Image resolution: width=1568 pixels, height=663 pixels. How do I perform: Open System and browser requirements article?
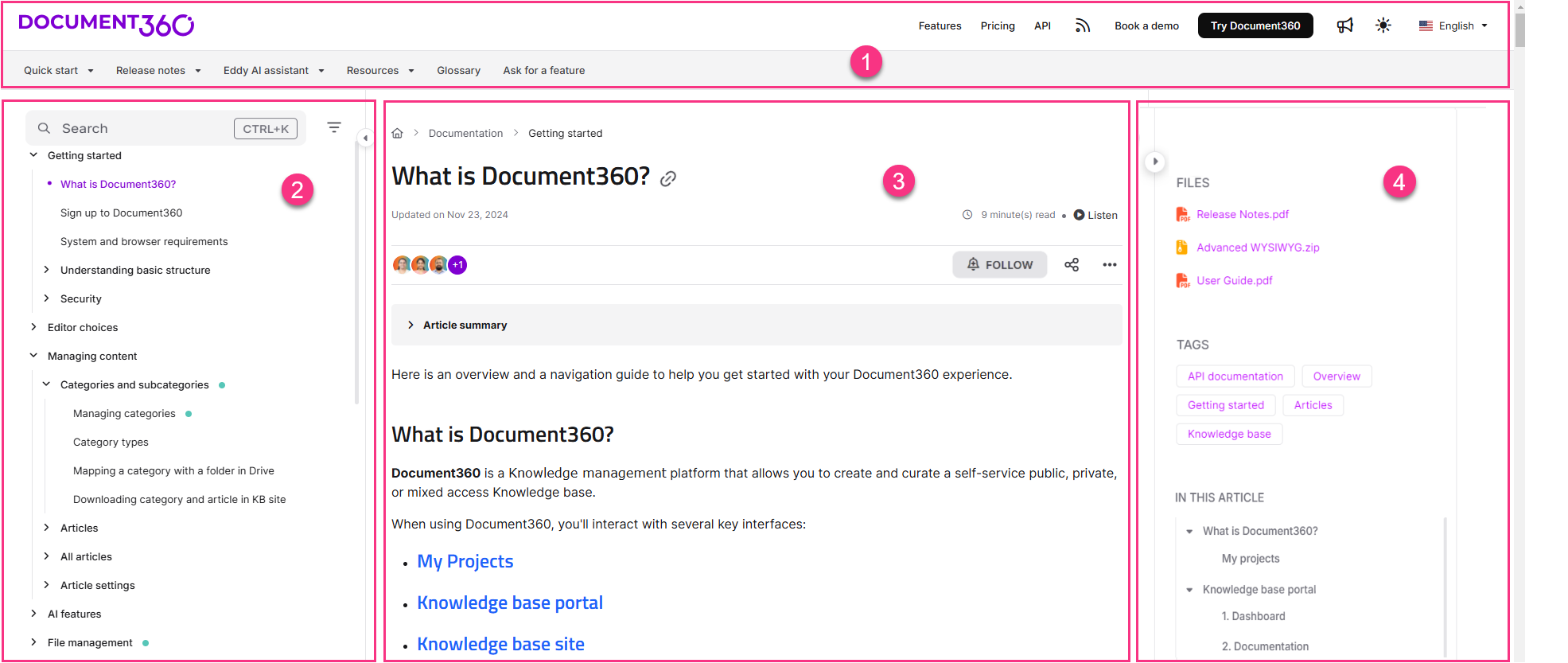144,241
